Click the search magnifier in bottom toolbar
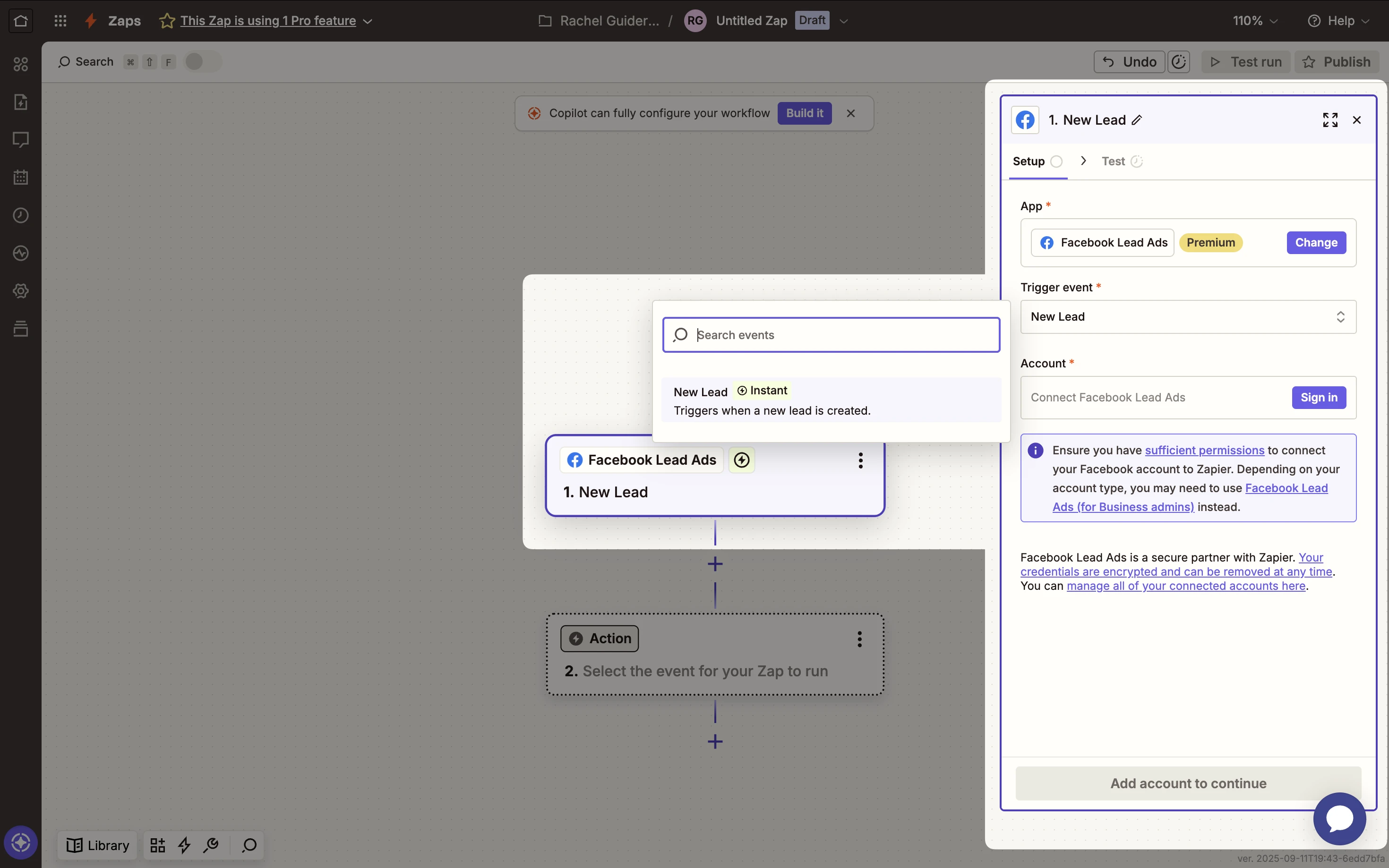This screenshot has width=1389, height=868. coord(249,845)
